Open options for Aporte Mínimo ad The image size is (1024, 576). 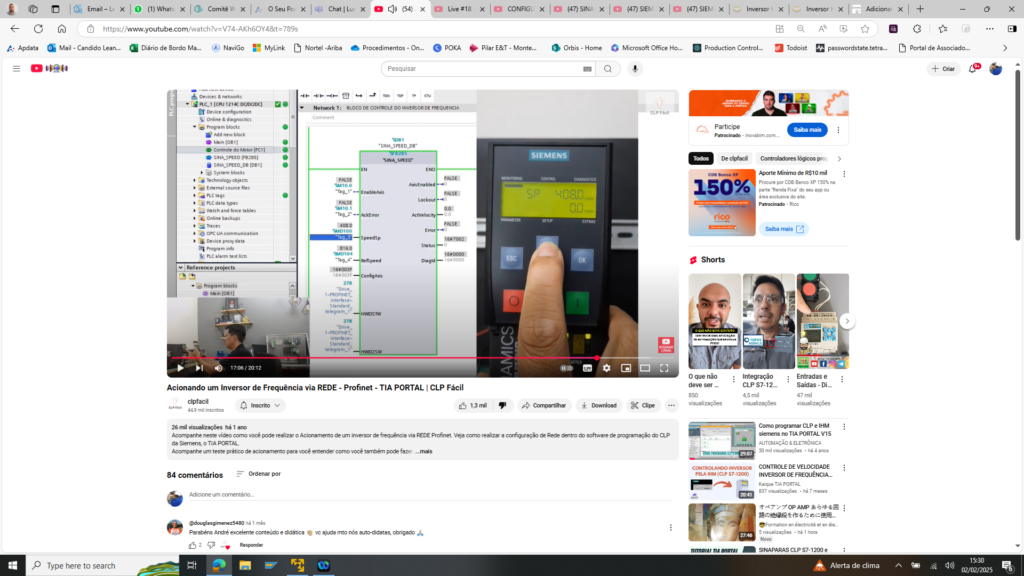[844, 174]
